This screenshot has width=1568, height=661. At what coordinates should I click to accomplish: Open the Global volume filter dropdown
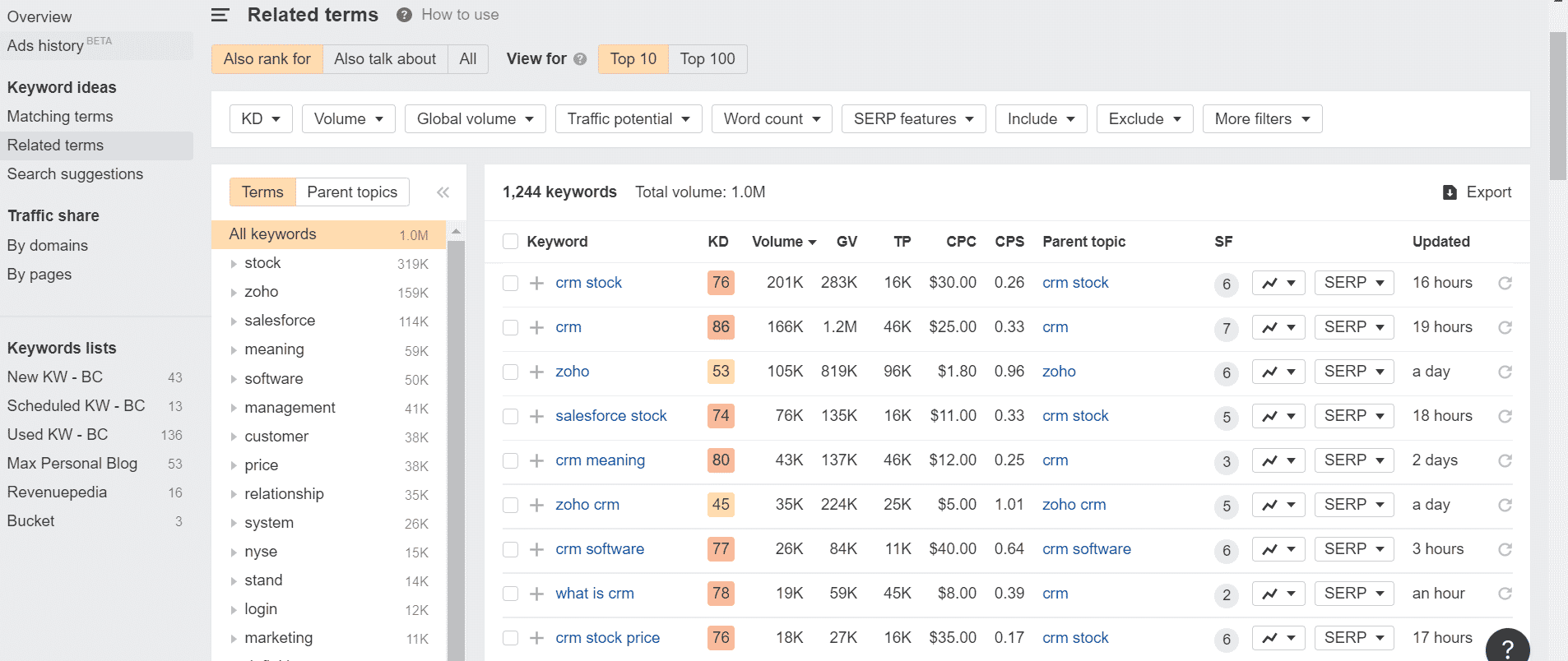click(x=476, y=119)
